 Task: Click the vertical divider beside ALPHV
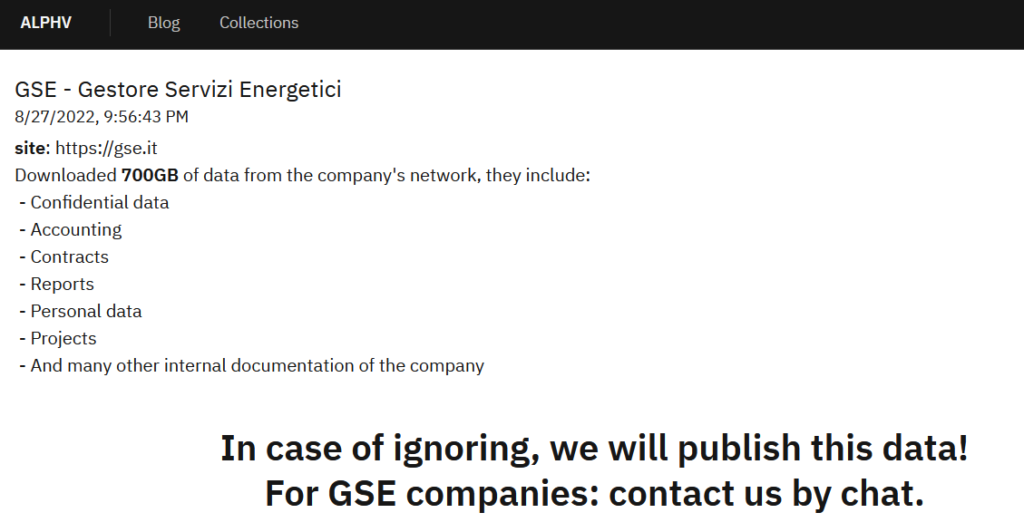(110, 22)
